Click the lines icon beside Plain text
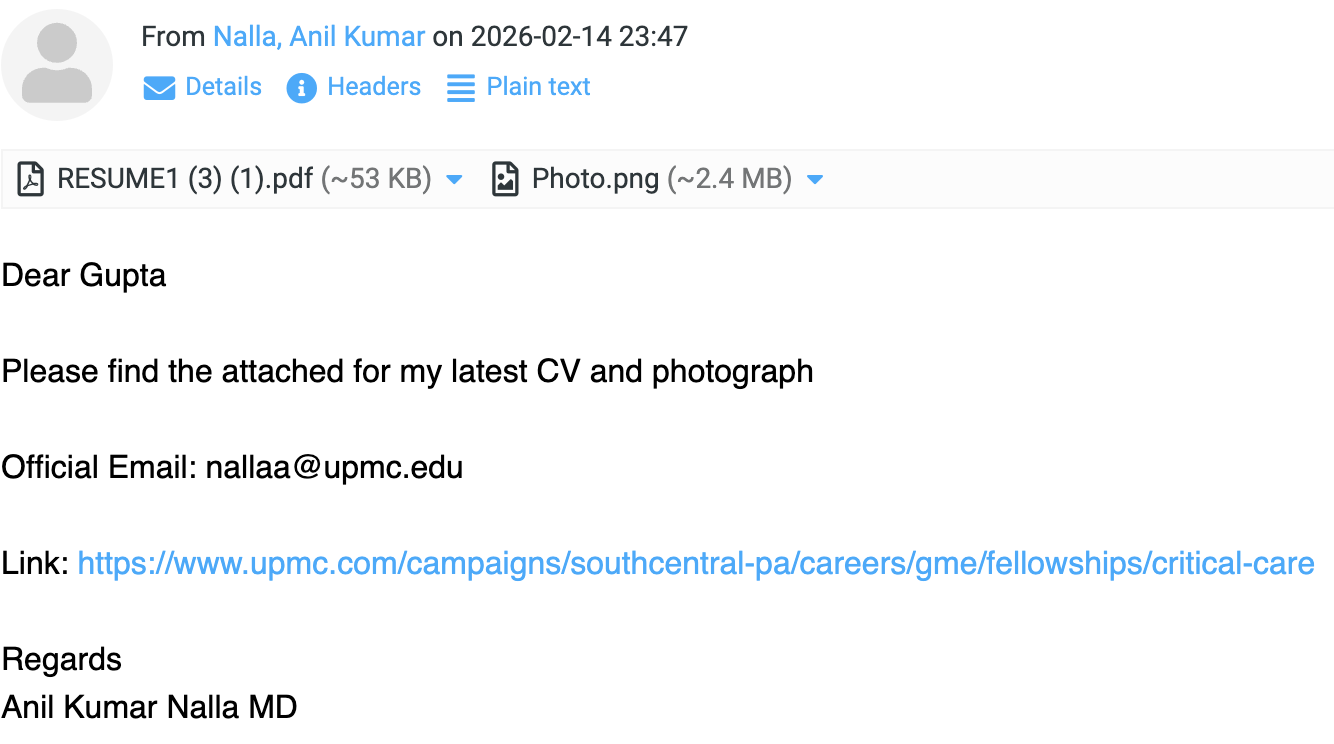This screenshot has width=1334, height=744. click(461, 88)
